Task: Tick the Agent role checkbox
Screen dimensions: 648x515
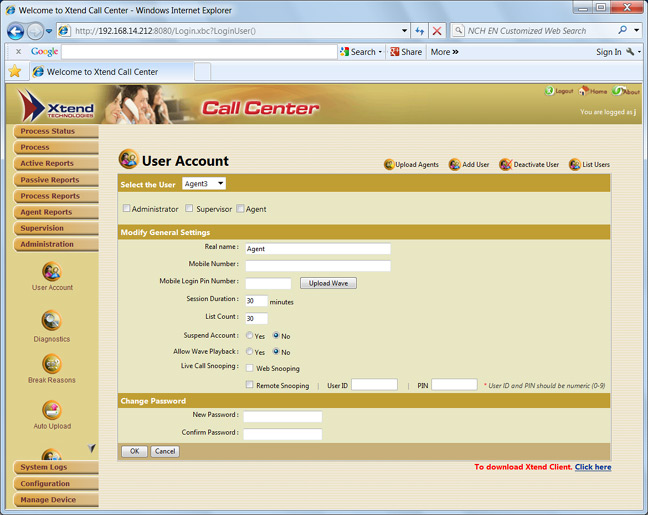Action: (x=240, y=208)
